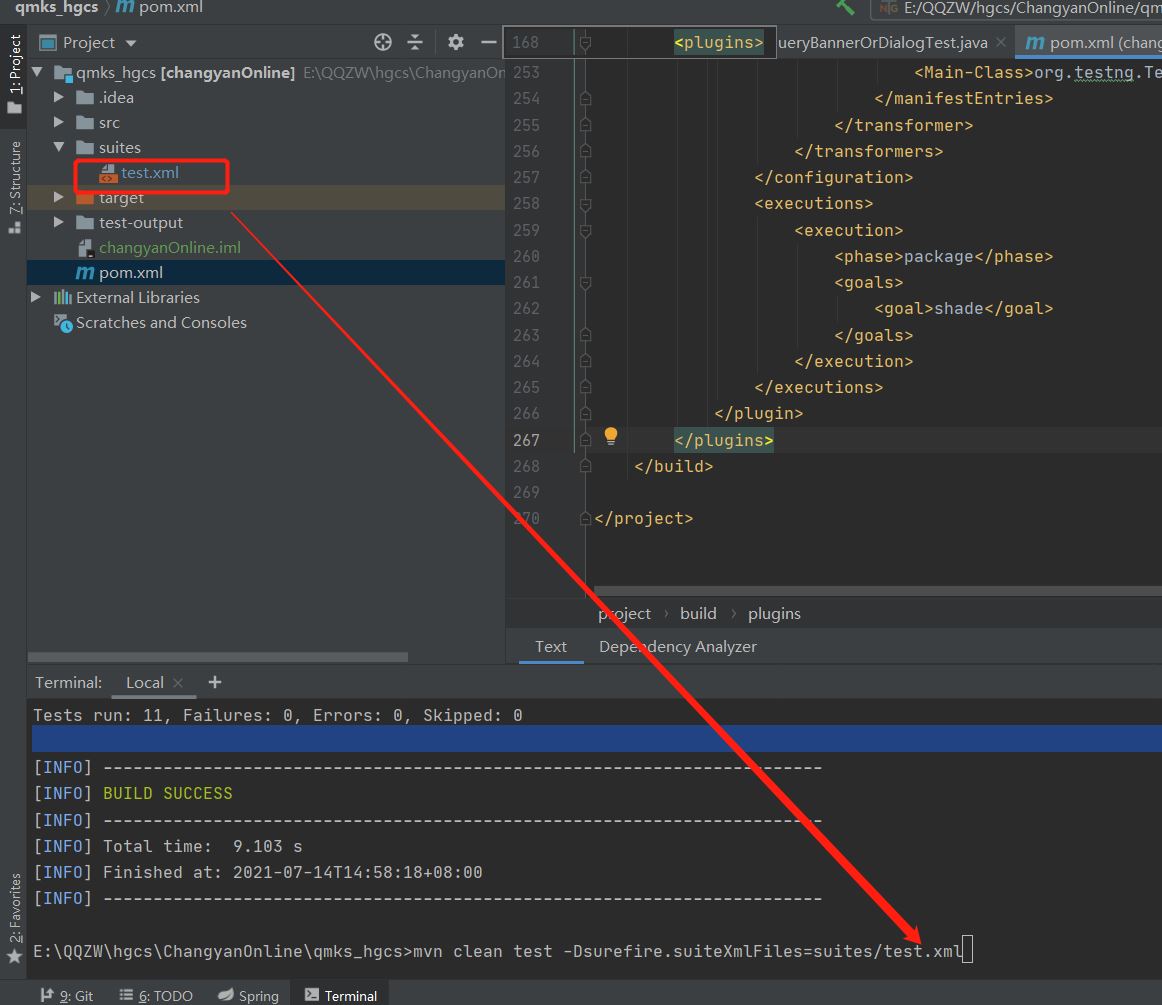
Task: Close the Local terminal tab
Action: click(x=178, y=683)
